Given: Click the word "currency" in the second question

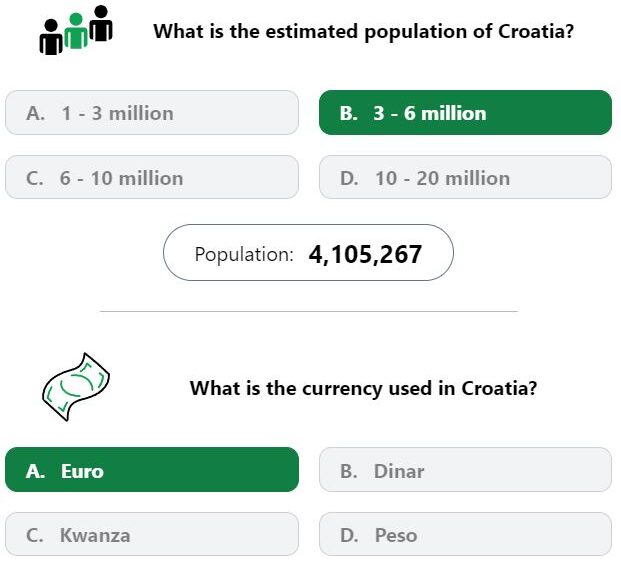Looking at the screenshot, I should coord(342,389).
